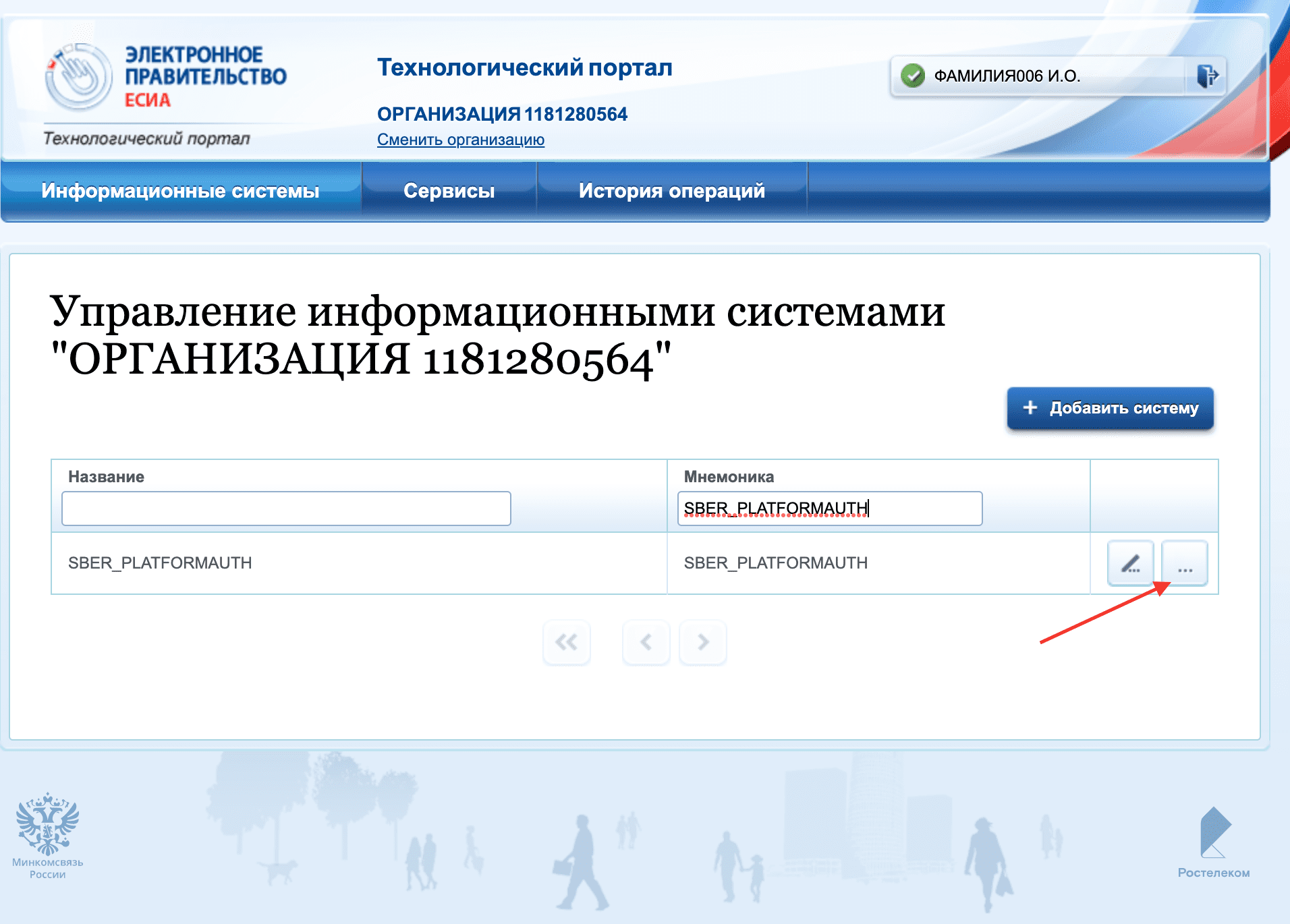Open previous page with left arrow

[646, 642]
